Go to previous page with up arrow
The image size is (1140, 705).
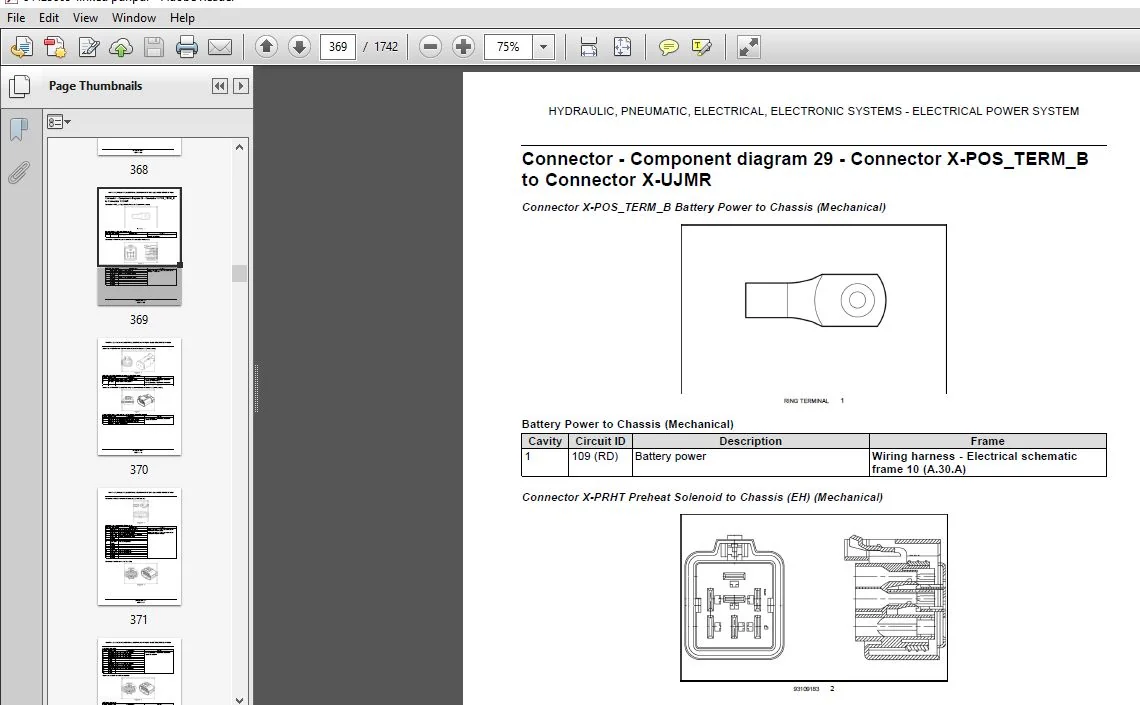266,47
